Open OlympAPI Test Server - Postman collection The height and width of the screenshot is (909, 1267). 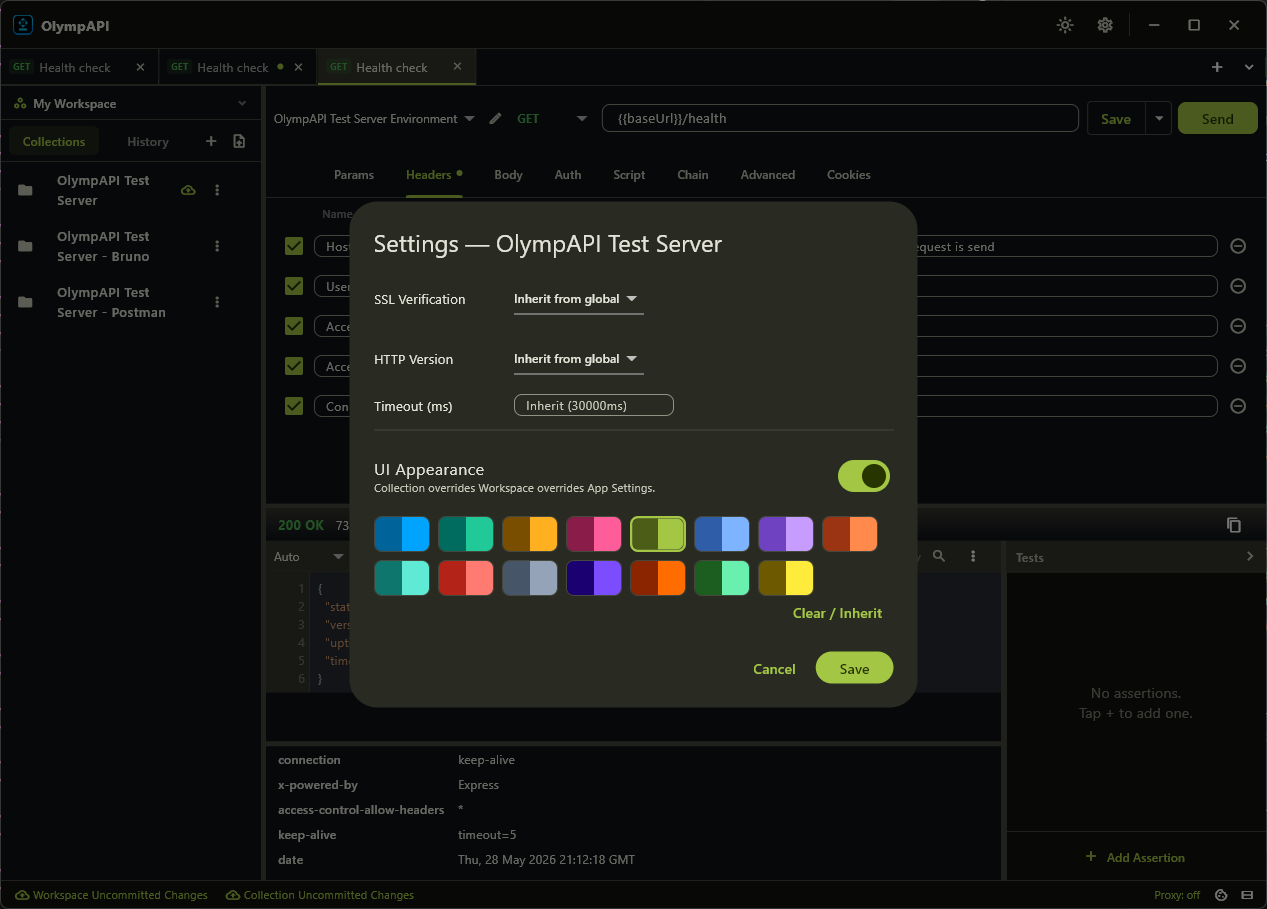click(x=111, y=302)
